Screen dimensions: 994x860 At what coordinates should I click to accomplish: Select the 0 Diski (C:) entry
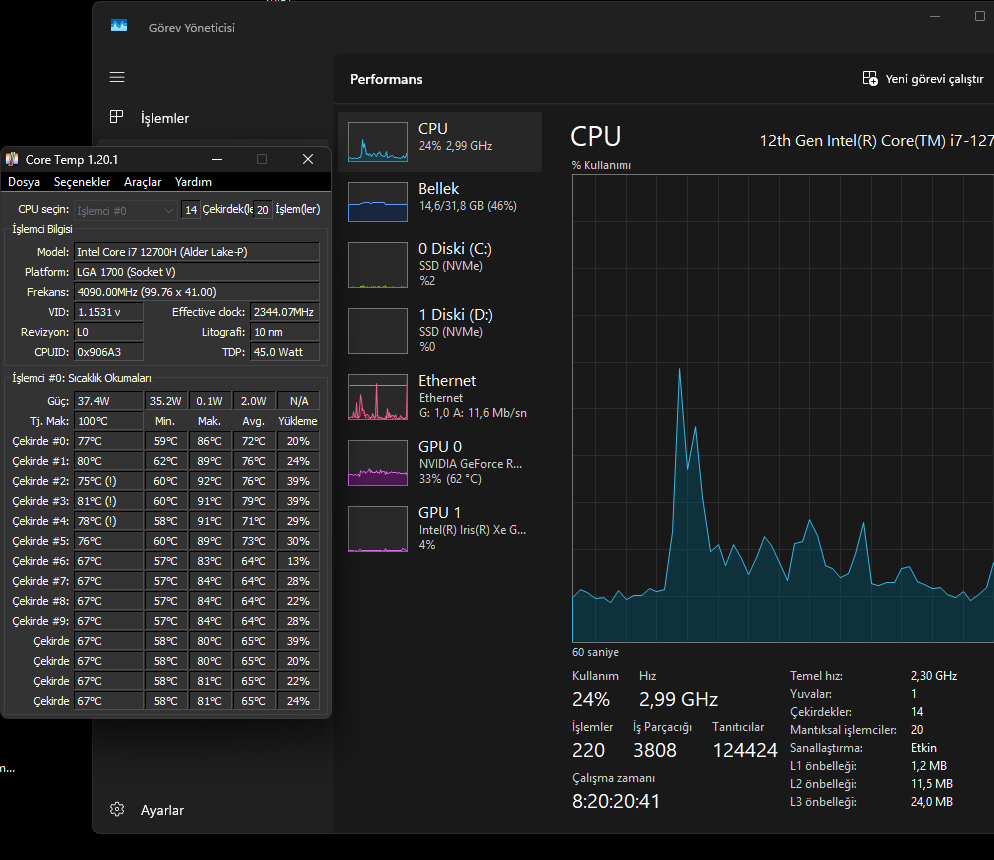[440, 266]
